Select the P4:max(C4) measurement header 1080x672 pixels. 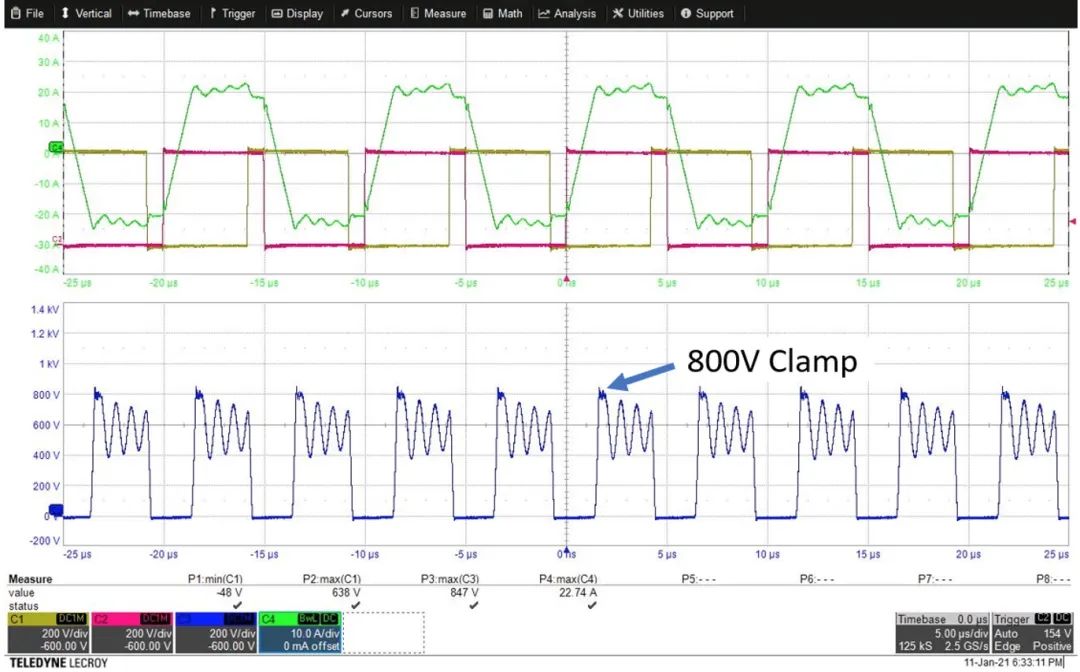[x=568, y=579]
